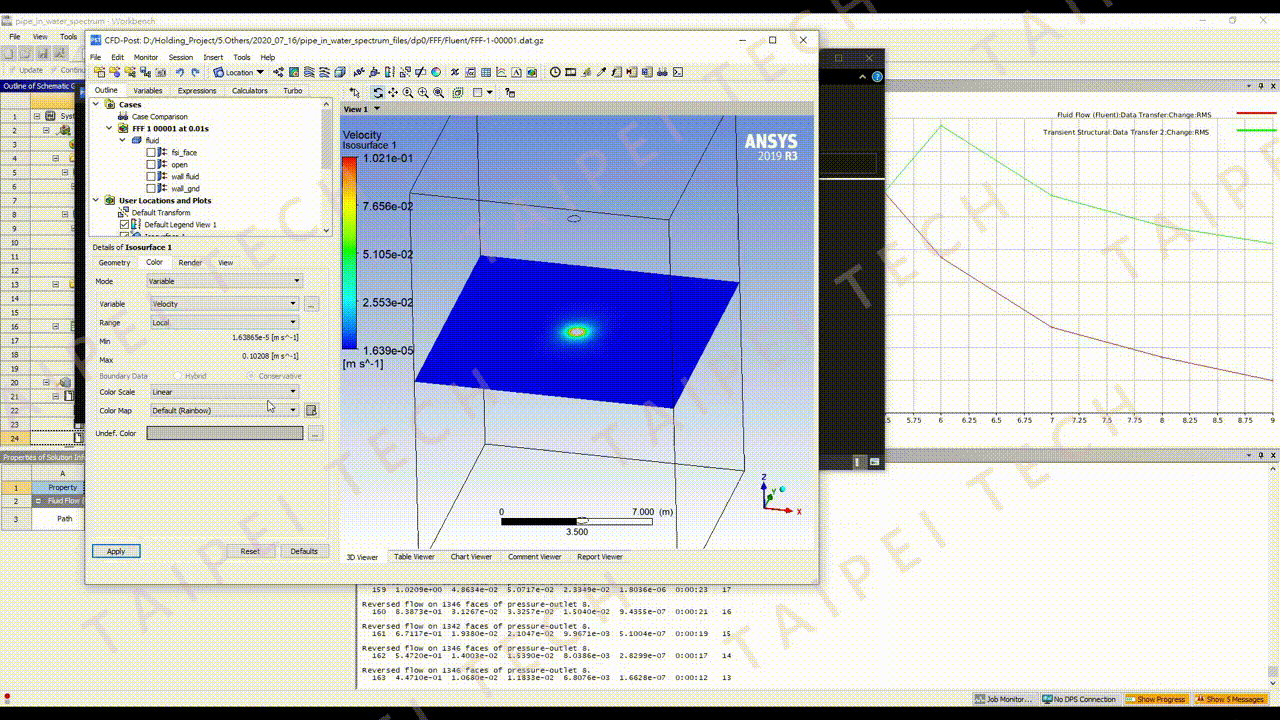Select the Zoom Box tool in the viewer toolbar
1280x720 pixels.
click(423, 92)
